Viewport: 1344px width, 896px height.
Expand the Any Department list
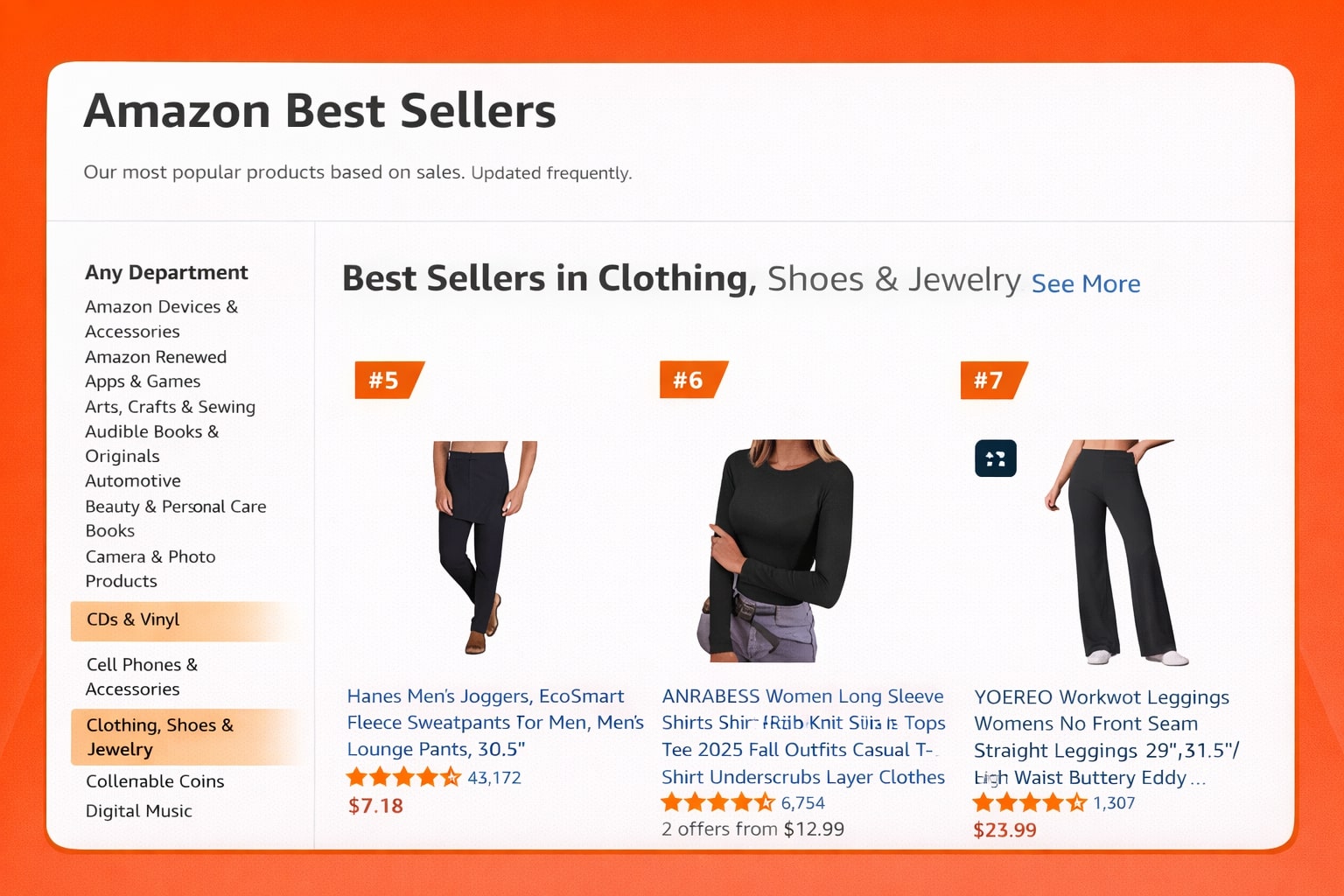165,272
